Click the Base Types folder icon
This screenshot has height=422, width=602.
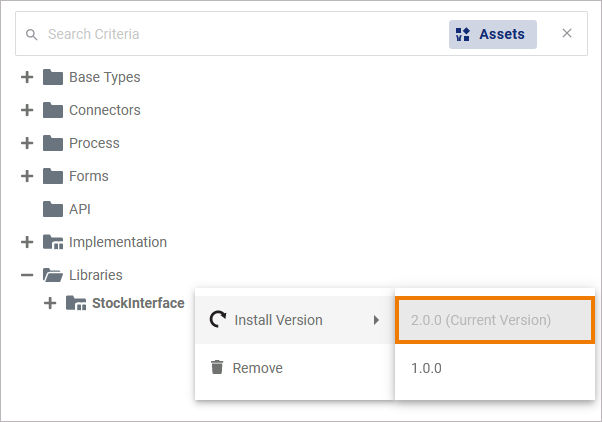point(53,77)
